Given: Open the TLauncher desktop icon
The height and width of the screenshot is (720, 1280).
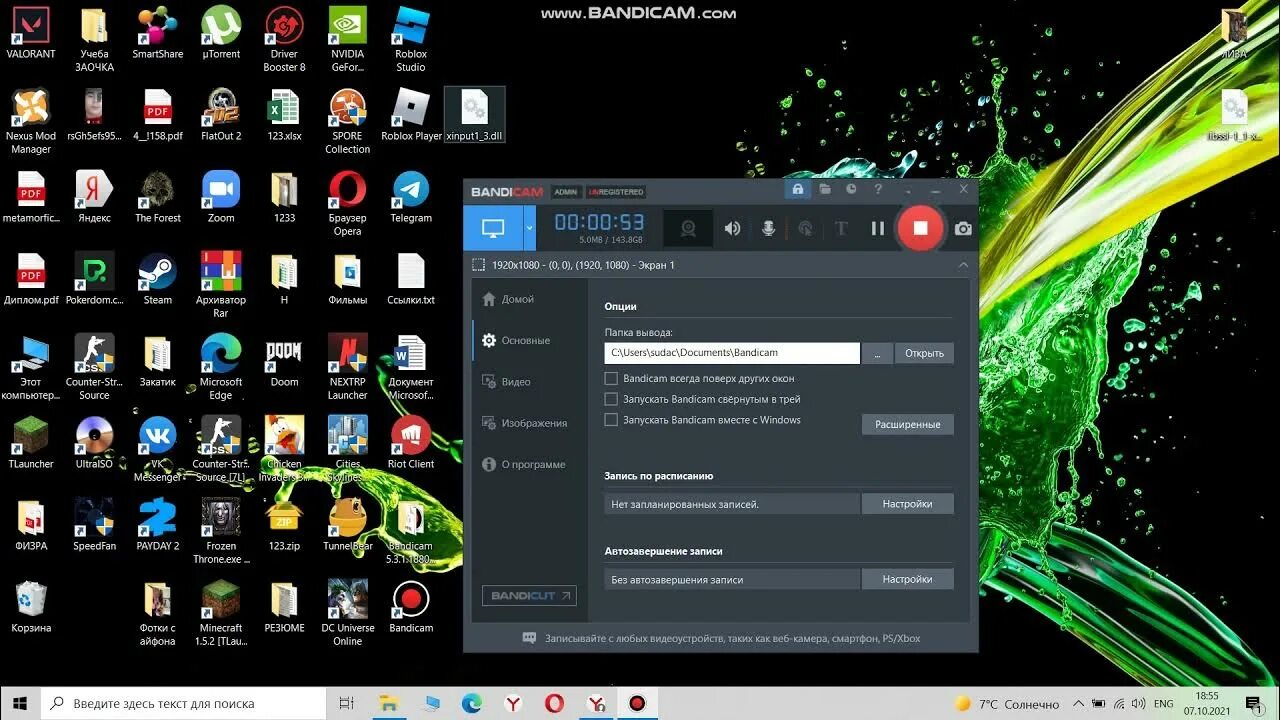Looking at the screenshot, I should [x=31, y=443].
